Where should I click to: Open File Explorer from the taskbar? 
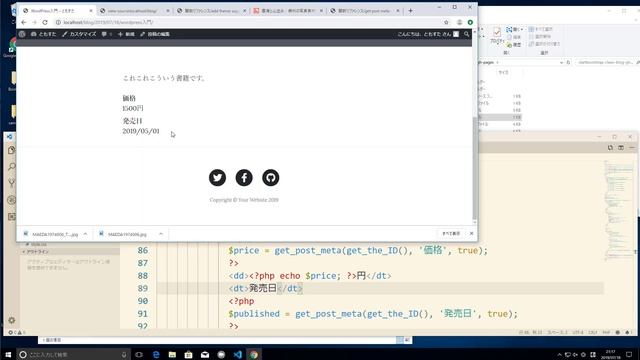pos(172,354)
